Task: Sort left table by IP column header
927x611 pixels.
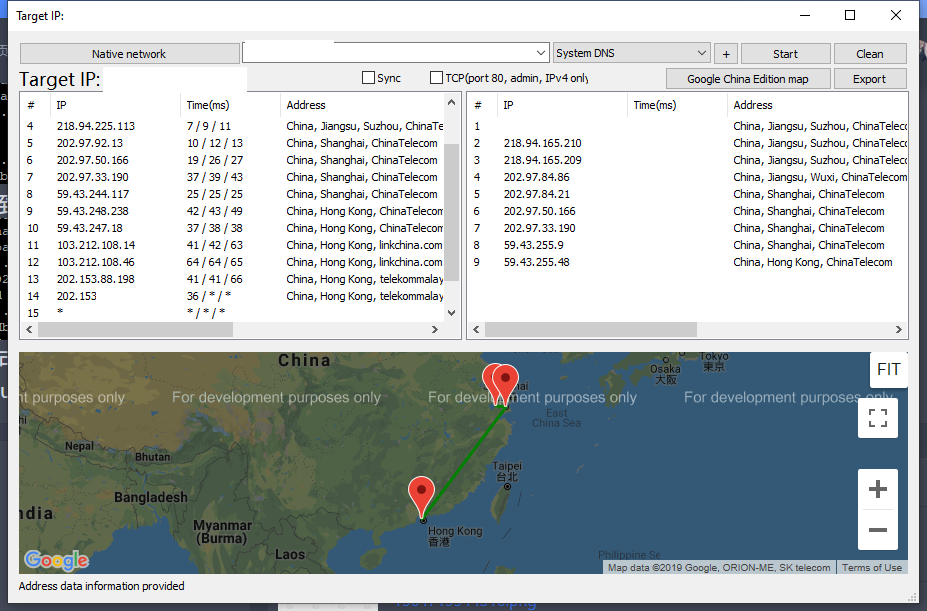Action: [116, 105]
